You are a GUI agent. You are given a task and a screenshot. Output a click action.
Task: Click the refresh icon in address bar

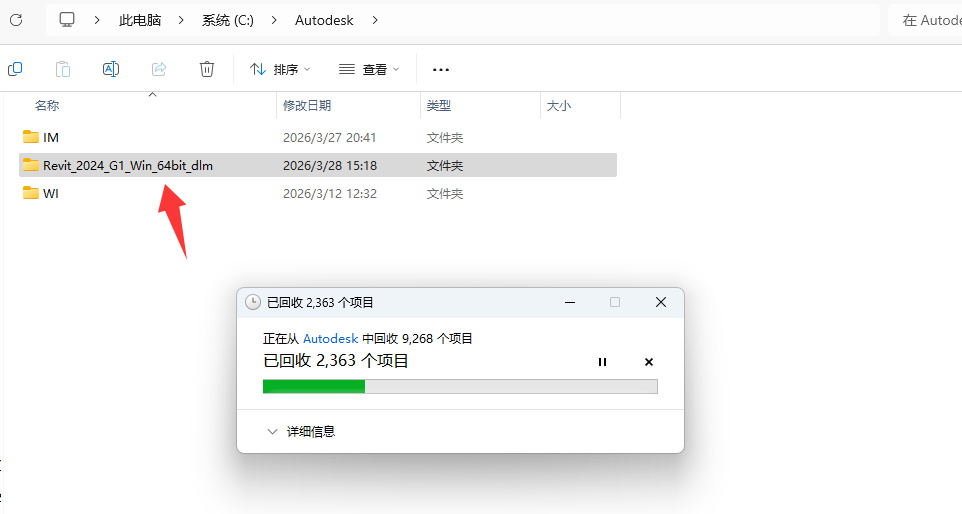pos(16,20)
